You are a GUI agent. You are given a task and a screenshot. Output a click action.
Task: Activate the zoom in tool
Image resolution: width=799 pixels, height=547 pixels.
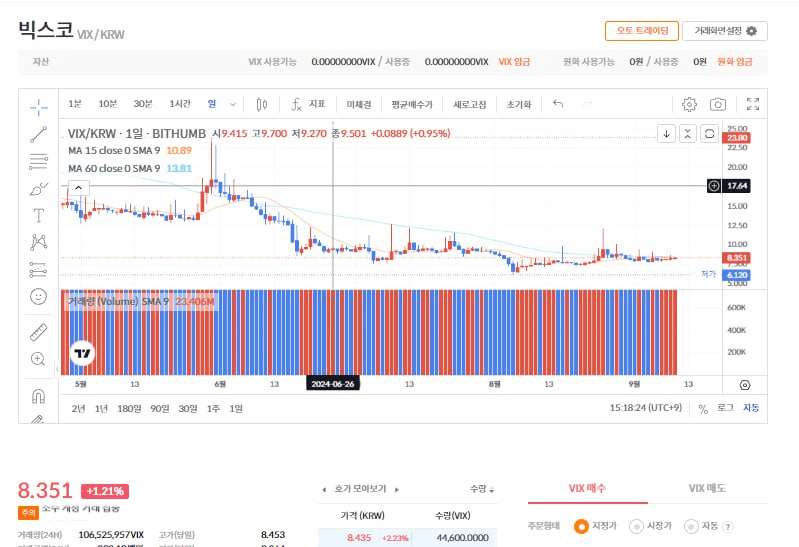pos(39,359)
